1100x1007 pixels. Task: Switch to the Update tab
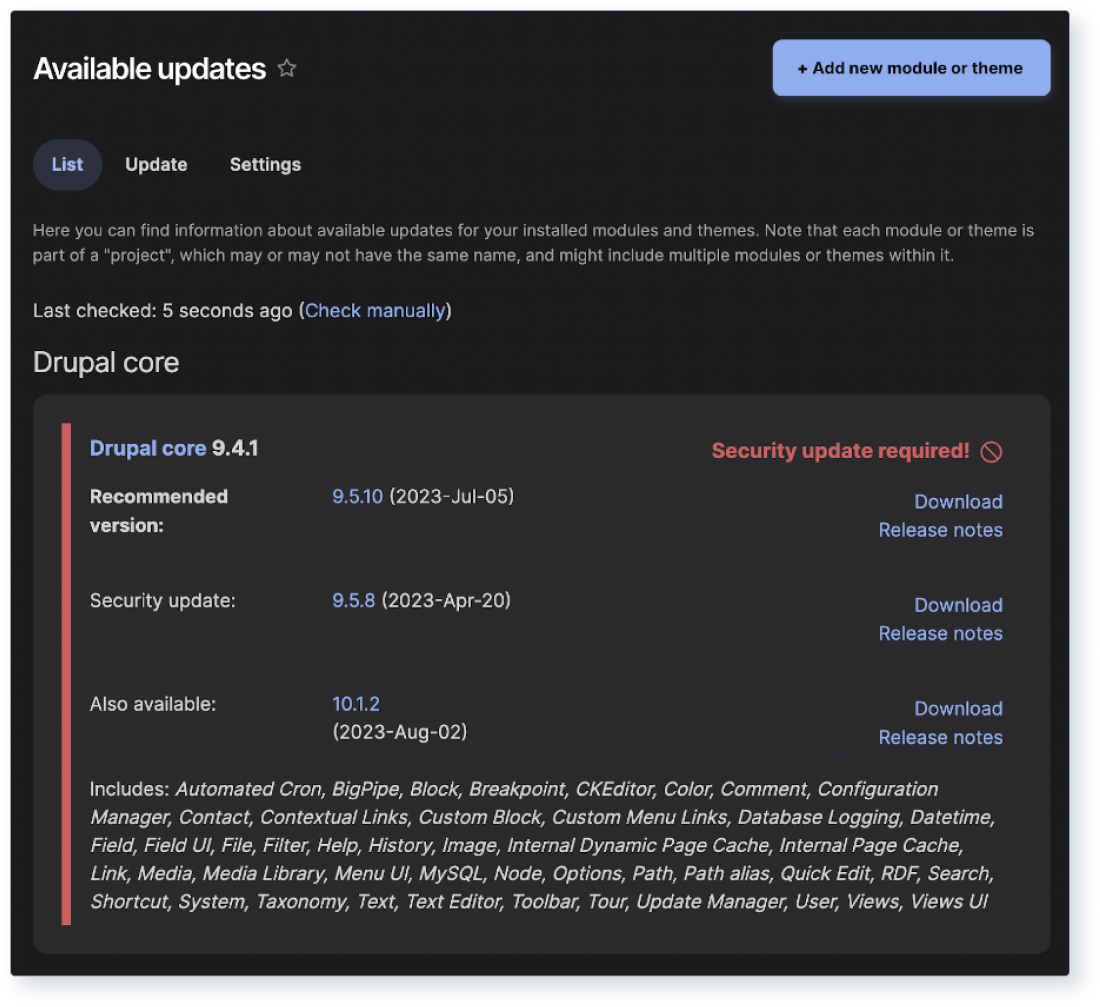pos(156,164)
